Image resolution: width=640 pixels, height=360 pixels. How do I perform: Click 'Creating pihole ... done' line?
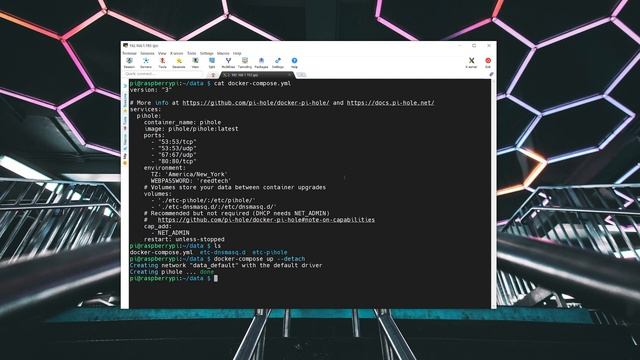pyautogui.click(x=172, y=272)
